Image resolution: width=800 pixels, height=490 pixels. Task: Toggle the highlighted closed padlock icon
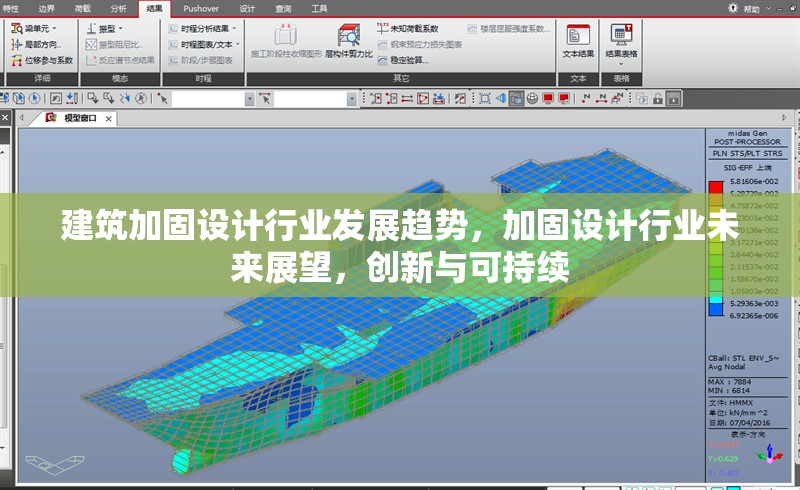tap(673, 99)
